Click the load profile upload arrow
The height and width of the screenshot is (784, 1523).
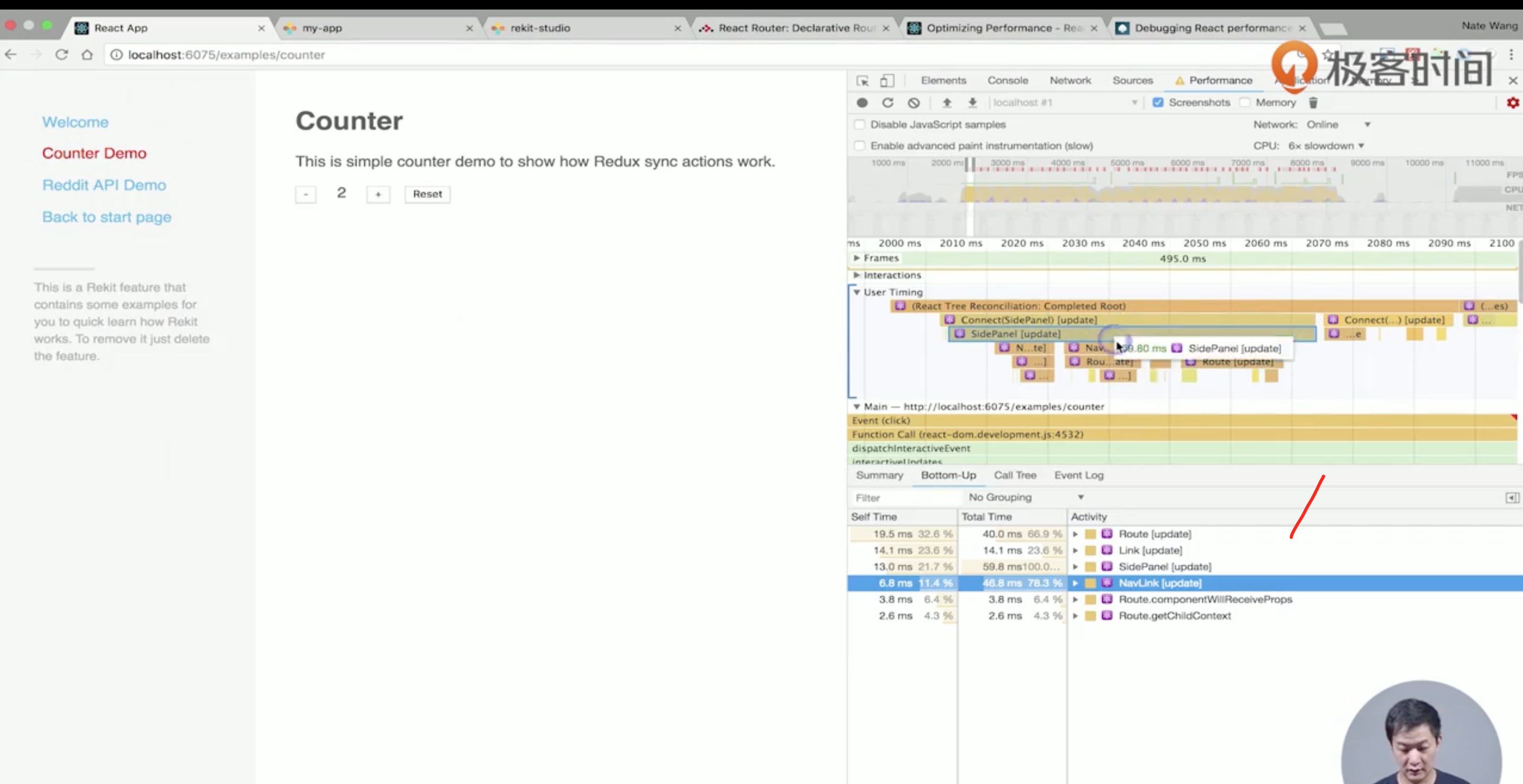[x=946, y=103]
